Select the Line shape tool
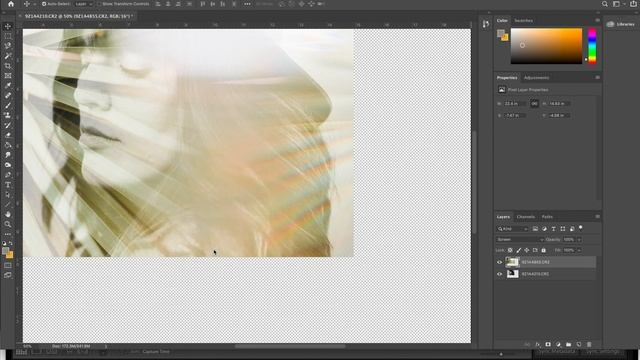The height and width of the screenshot is (360, 640). (x=8, y=204)
